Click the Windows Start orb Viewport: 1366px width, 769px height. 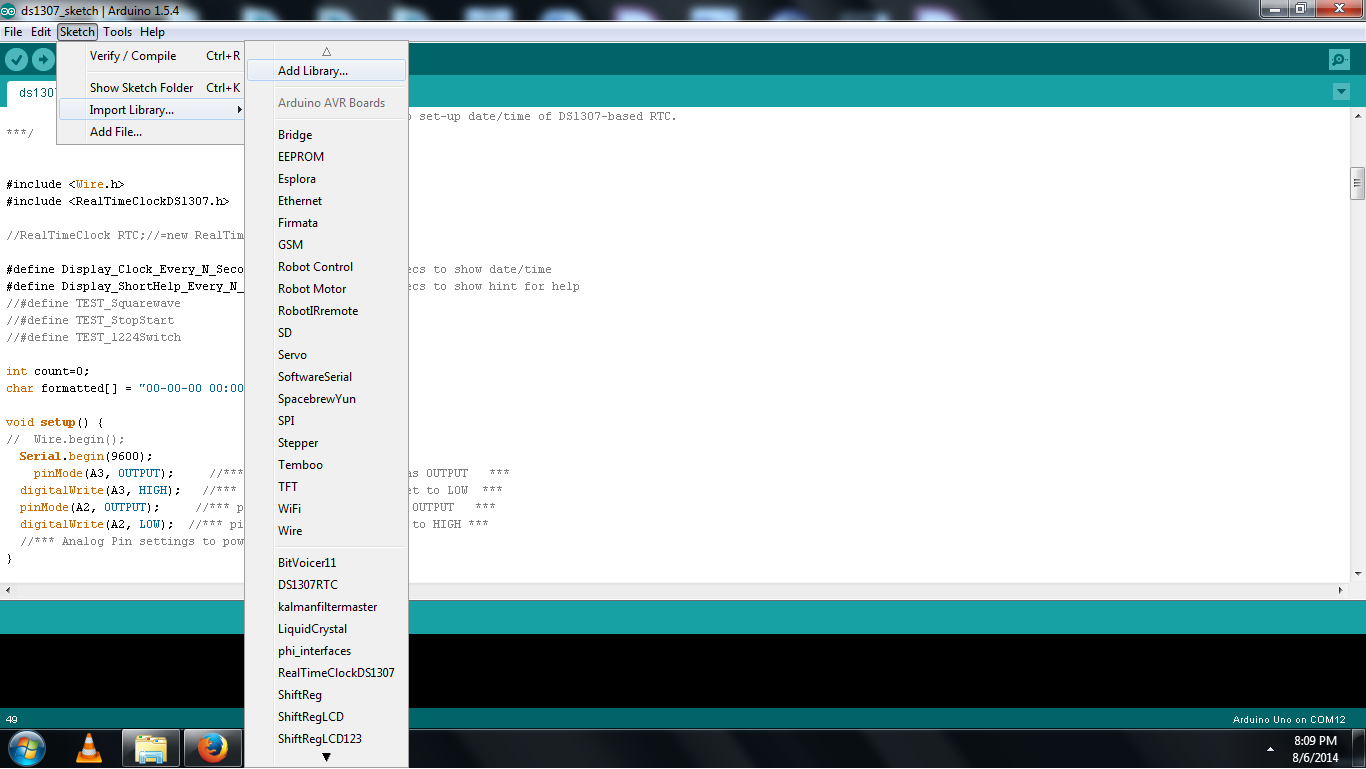(x=26, y=747)
